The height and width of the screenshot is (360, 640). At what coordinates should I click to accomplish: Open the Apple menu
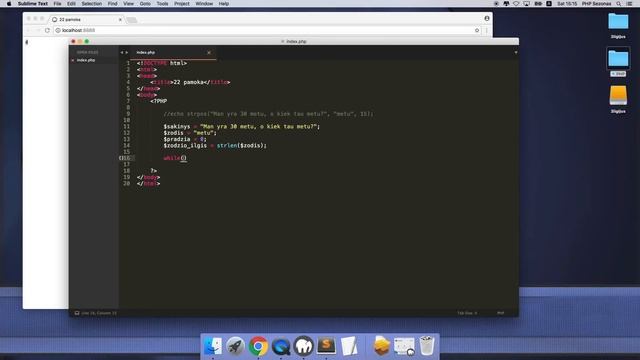pyautogui.click(x=9, y=4)
